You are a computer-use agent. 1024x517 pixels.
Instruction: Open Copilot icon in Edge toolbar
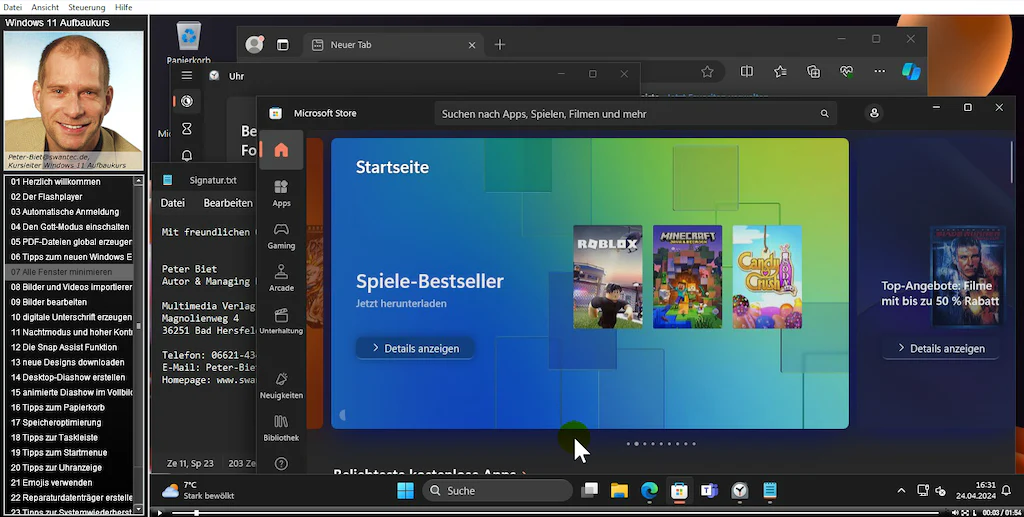click(x=911, y=71)
